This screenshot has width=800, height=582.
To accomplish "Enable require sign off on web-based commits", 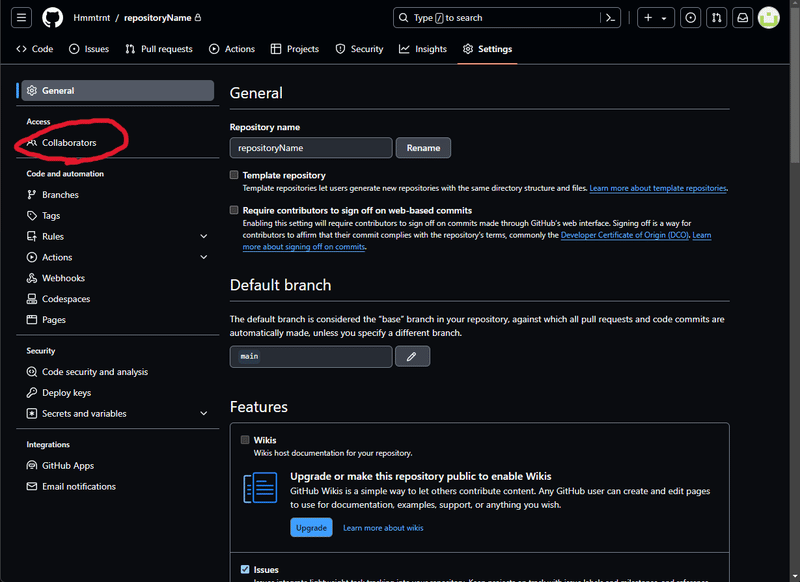I will [x=234, y=210].
